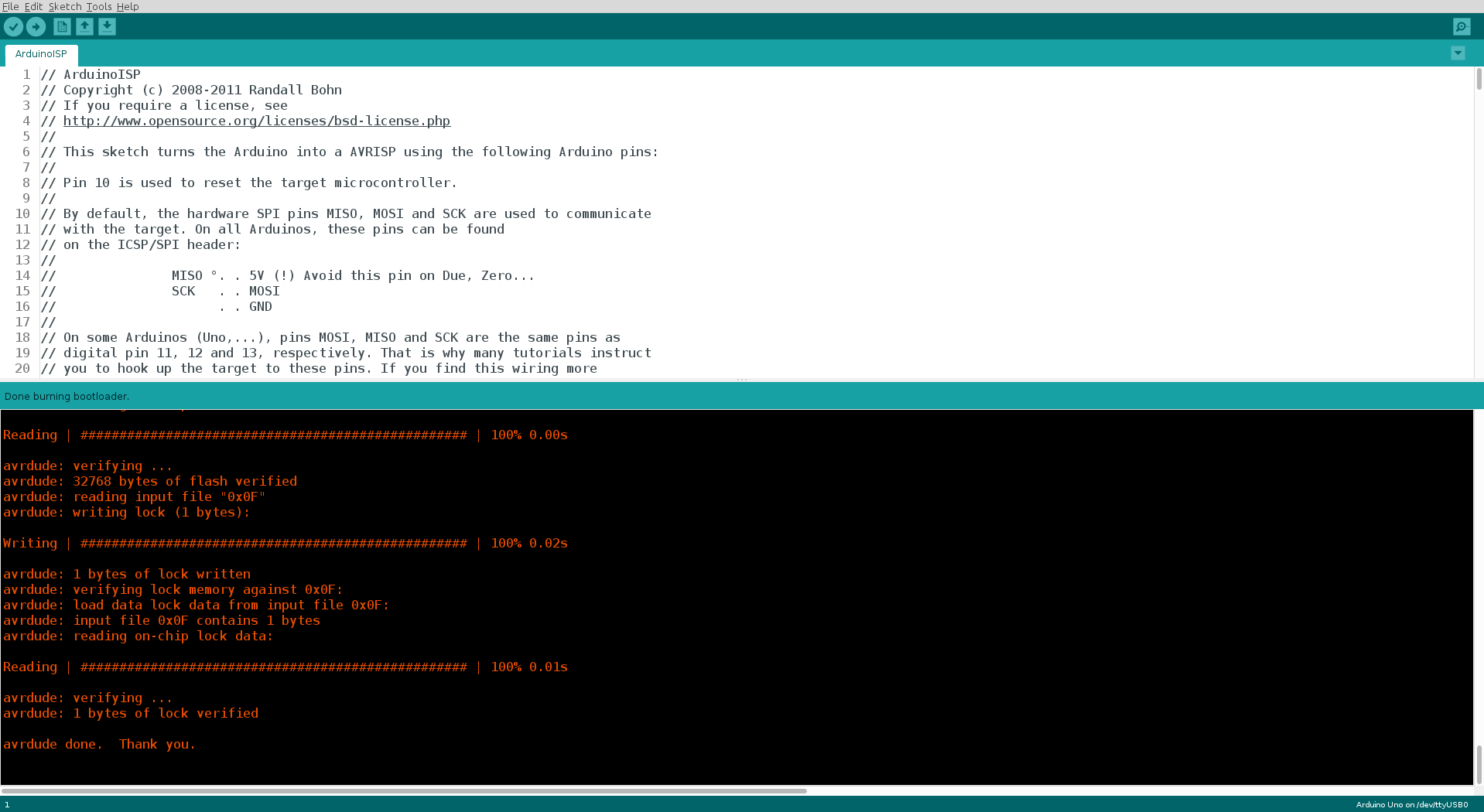The image size is (1484, 812).
Task: Click the Reading progress line at 0.01s
Action: coord(286,667)
